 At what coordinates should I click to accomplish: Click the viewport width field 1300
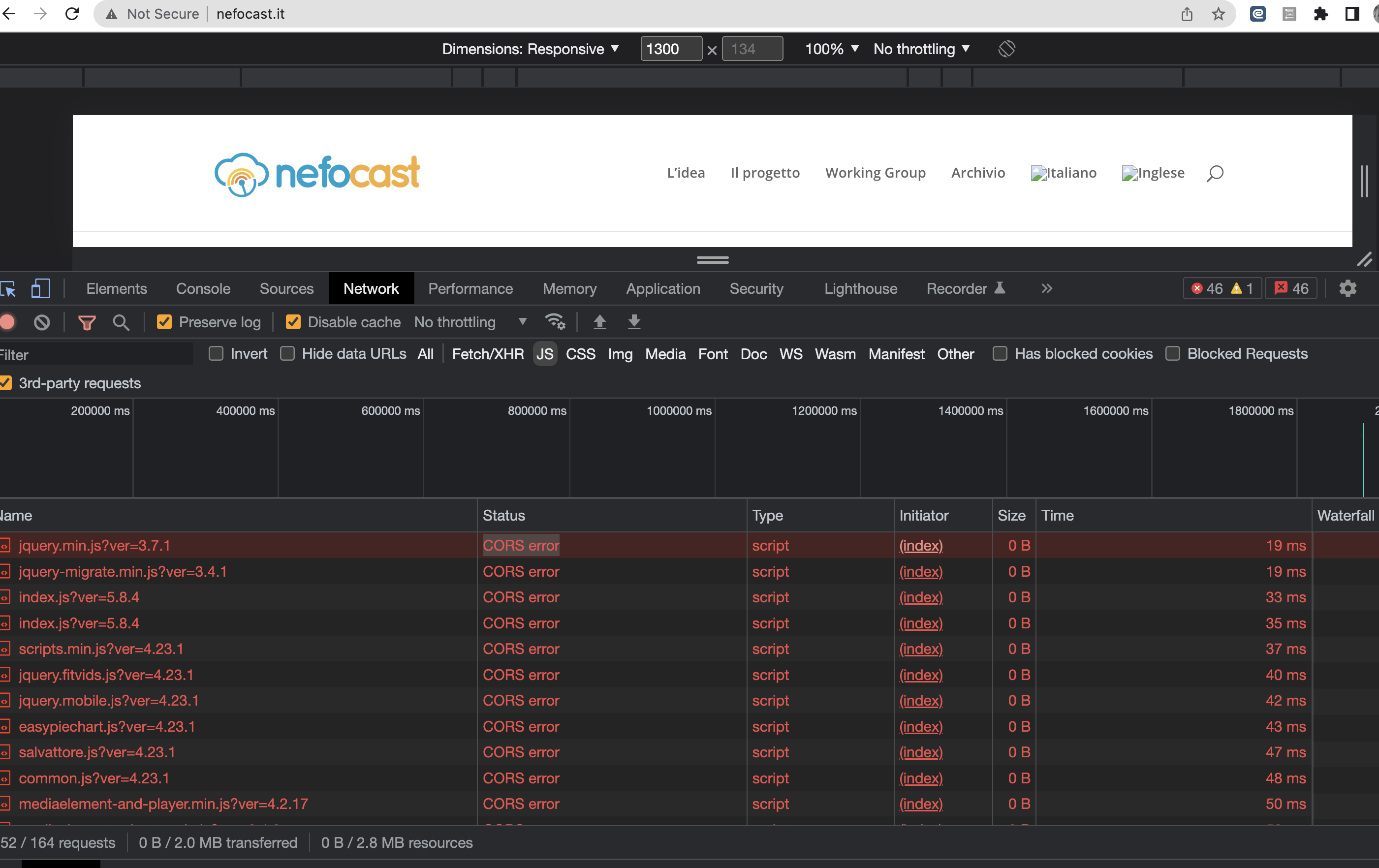[671, 49]
